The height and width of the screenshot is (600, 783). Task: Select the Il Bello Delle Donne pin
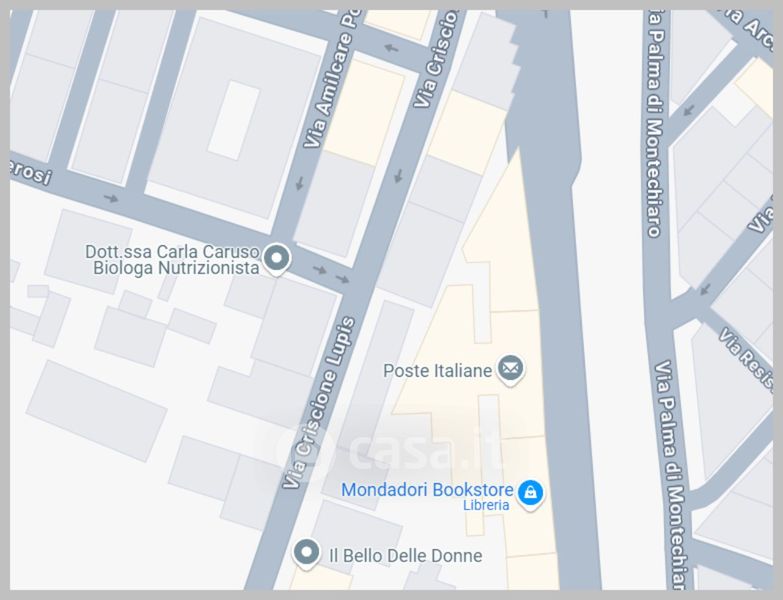pos(306,554)
